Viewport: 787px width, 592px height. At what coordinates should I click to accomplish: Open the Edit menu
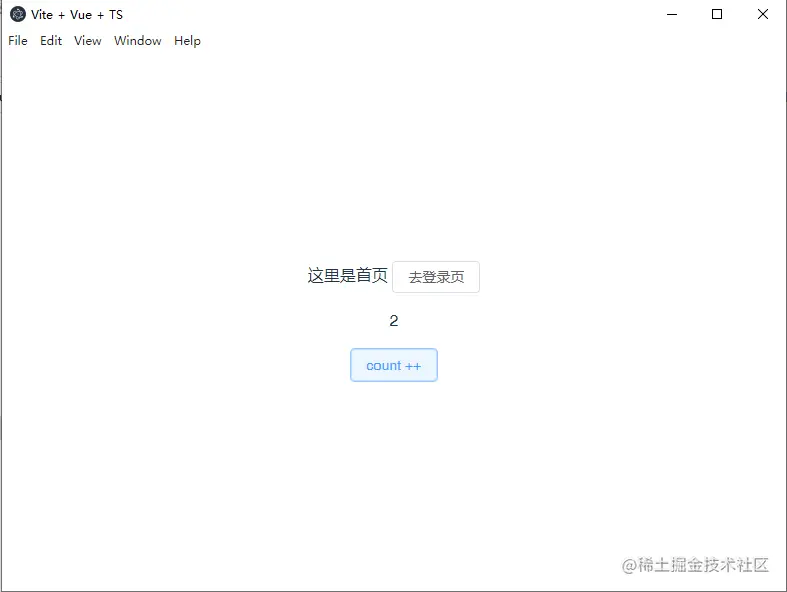[x=51, y=41]
